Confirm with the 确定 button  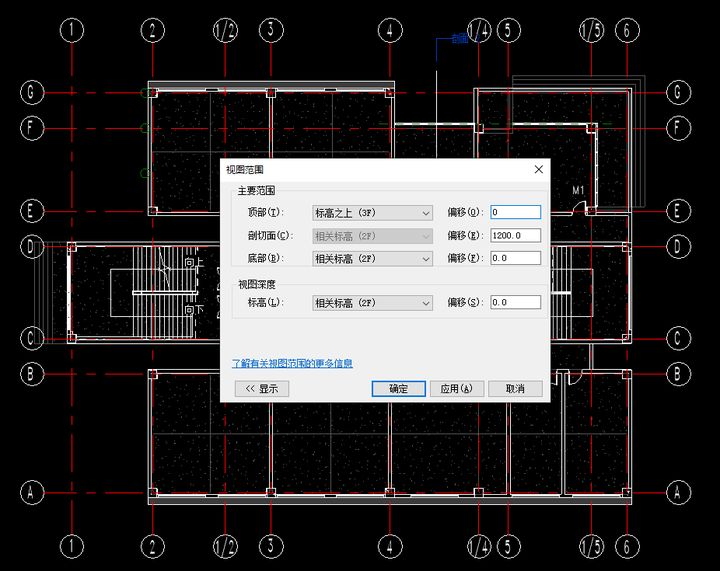399,389
